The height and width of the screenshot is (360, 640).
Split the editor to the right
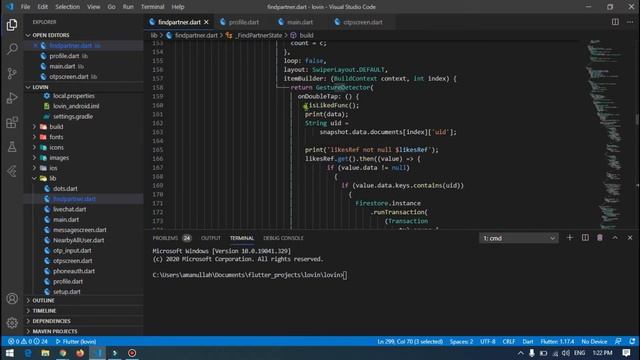pos(615,22)
